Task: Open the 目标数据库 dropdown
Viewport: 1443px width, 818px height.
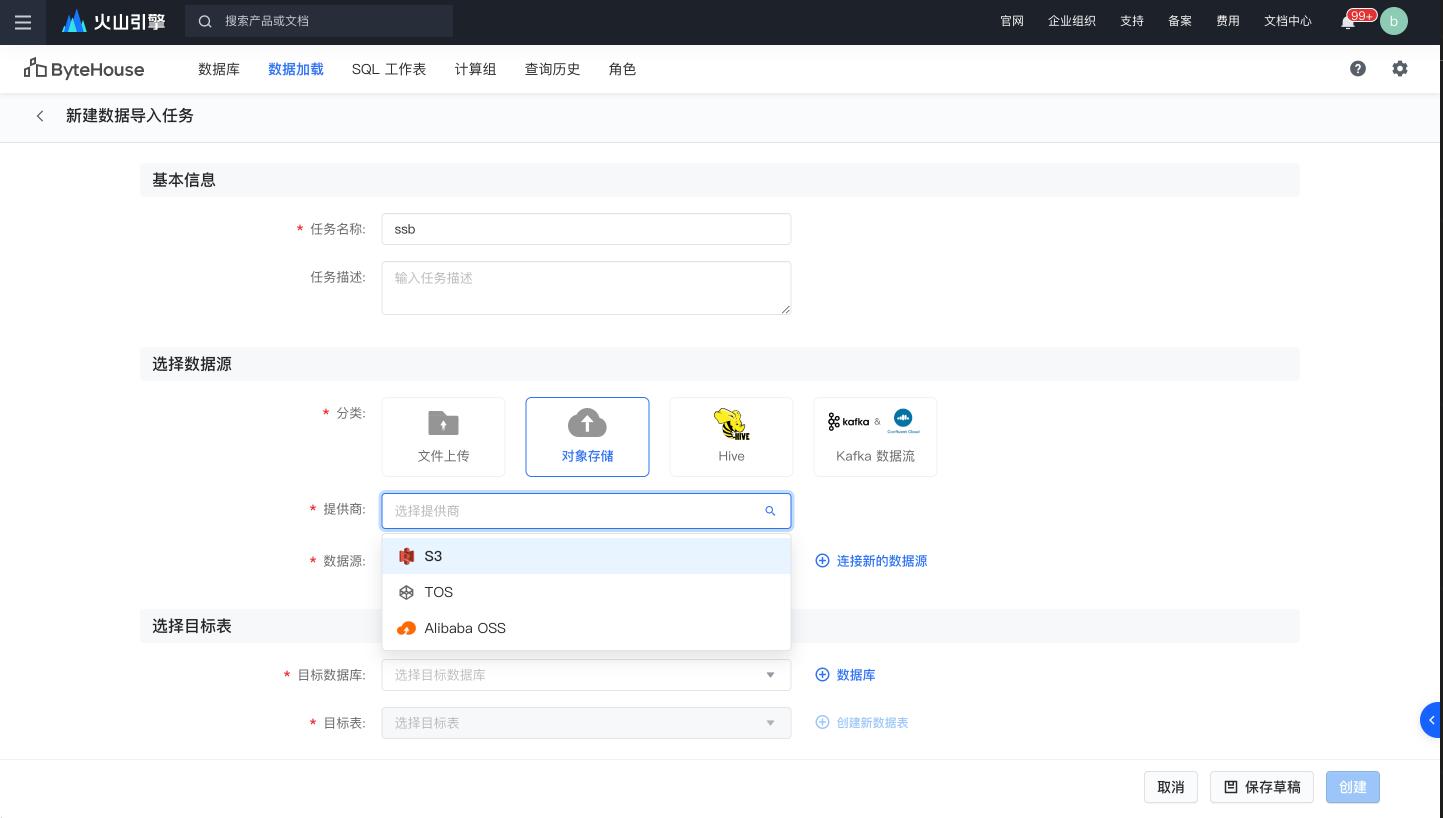Action: [x=586, y=675]
